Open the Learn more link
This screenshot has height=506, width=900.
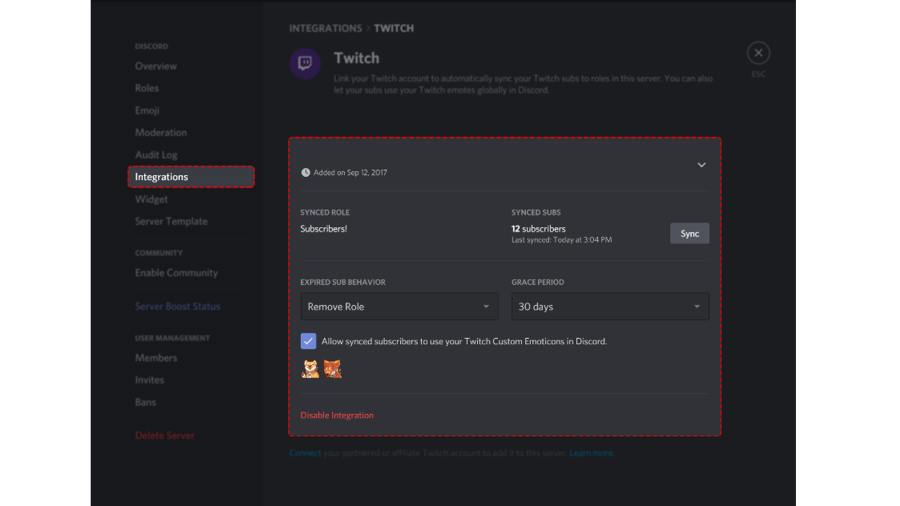tap(591, 453)
